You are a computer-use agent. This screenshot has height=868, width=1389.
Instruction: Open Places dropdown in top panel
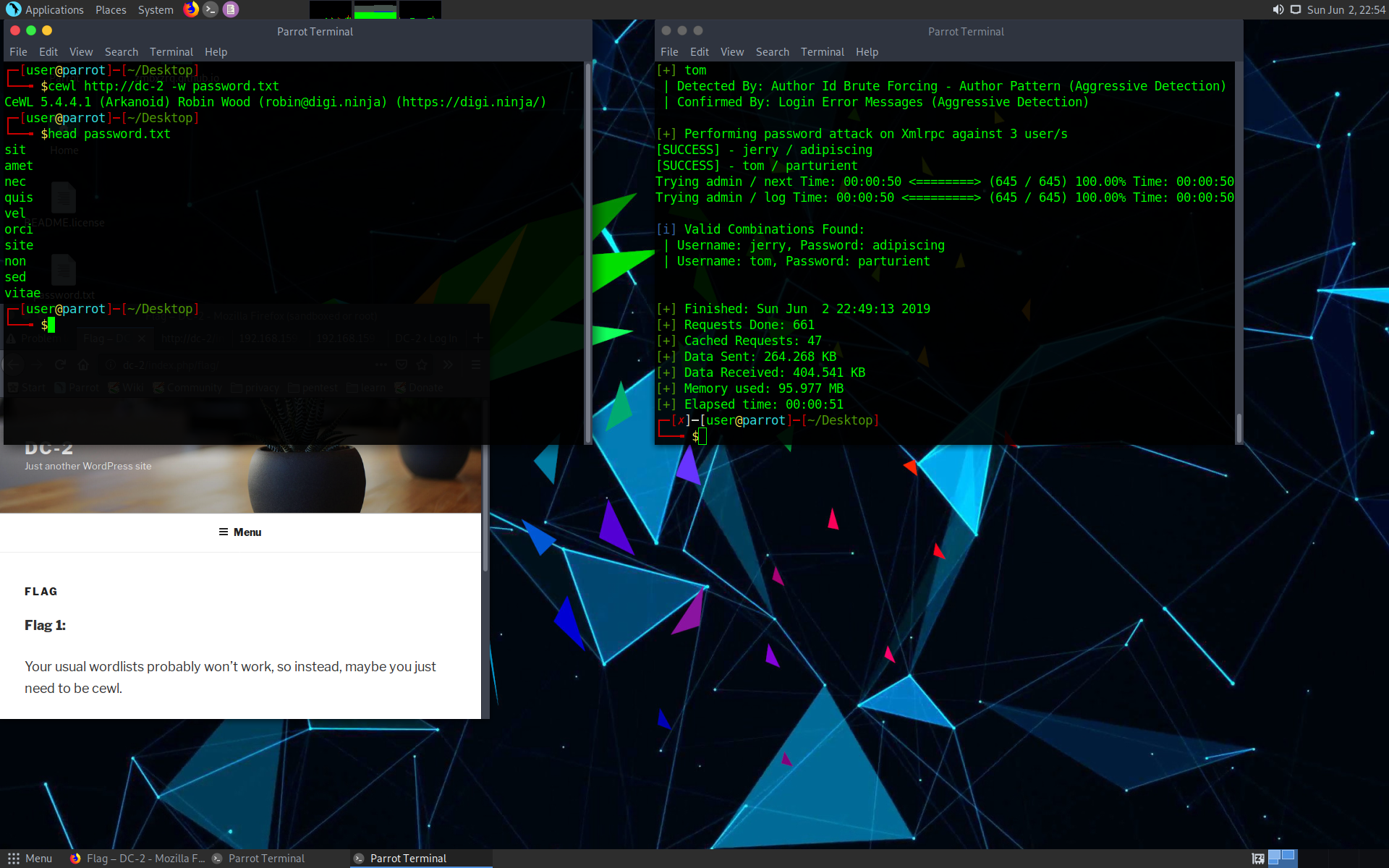[x=111, y=10]
